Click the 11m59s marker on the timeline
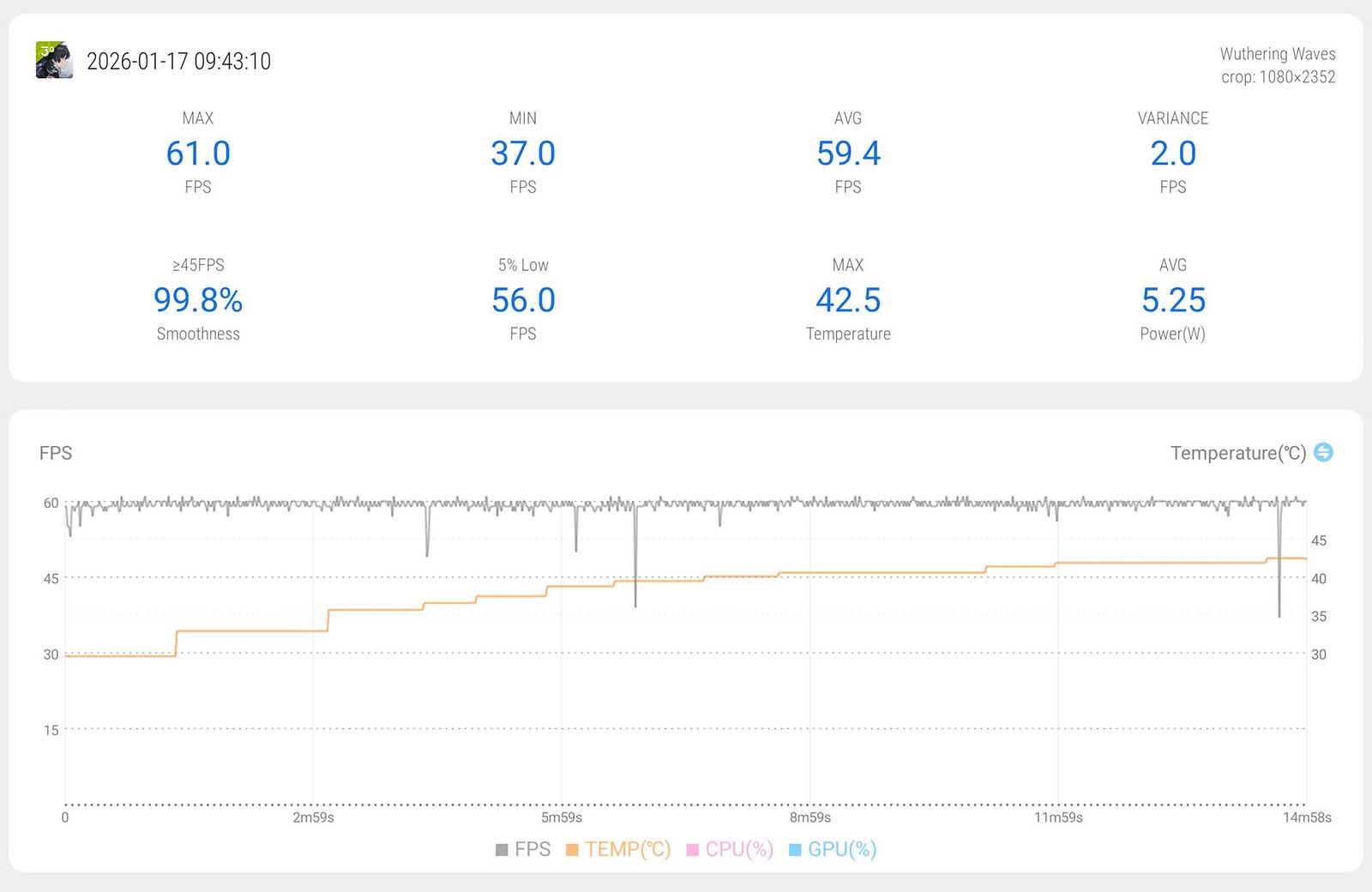The width and height of the screenshot is (1372, 892). [1058, 817]
